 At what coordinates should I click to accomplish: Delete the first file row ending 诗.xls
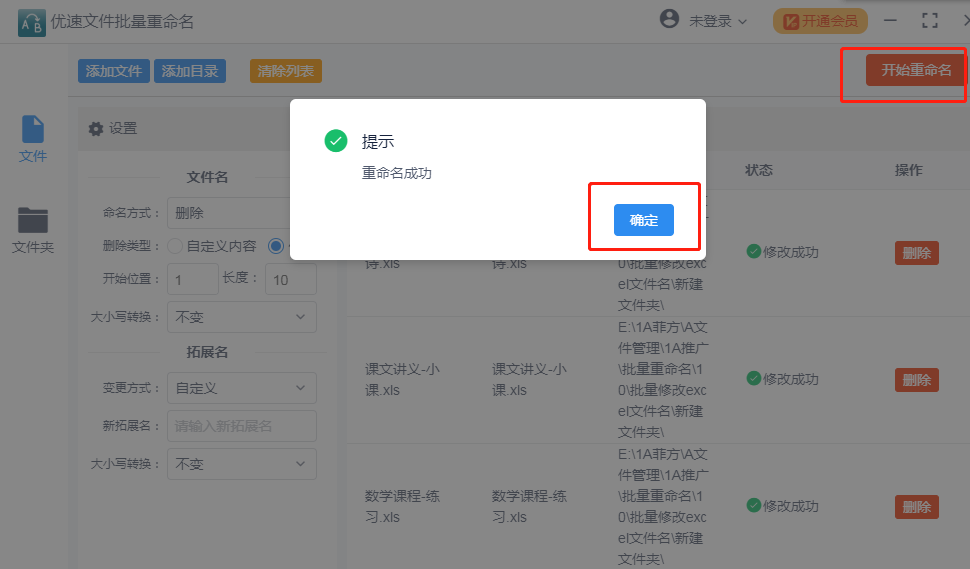[x=917, y=253]
